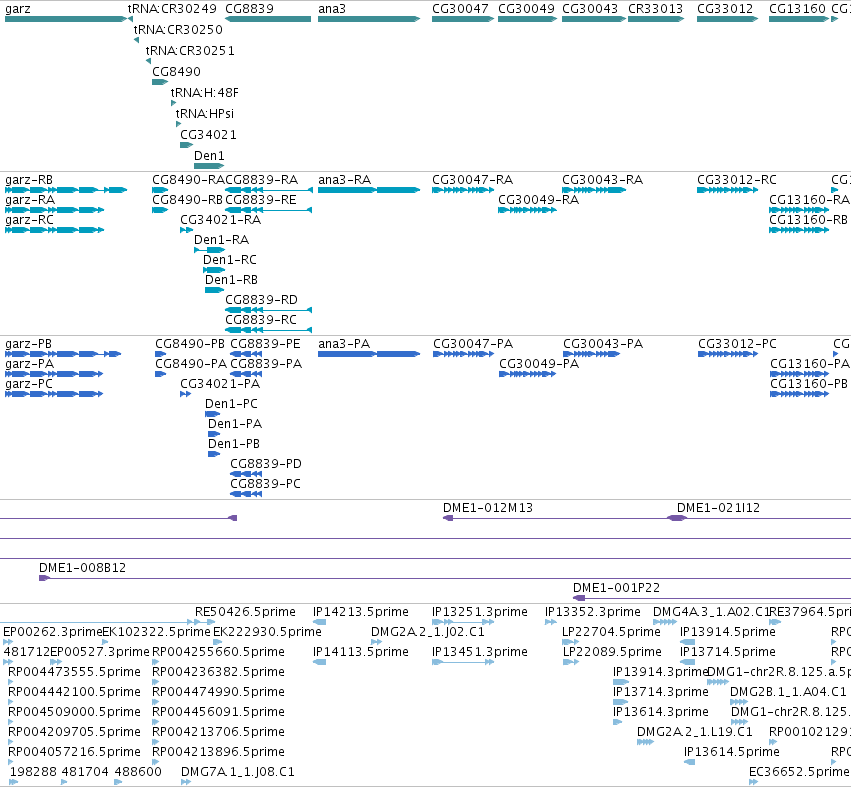Click the tRNA:H:48F label
This screenshot has width=851, height=787.
[205, 93]
